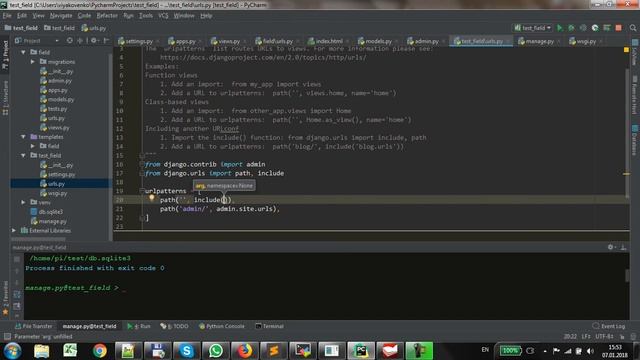Collapse the field folder in project tree

(x=23, y=52)
